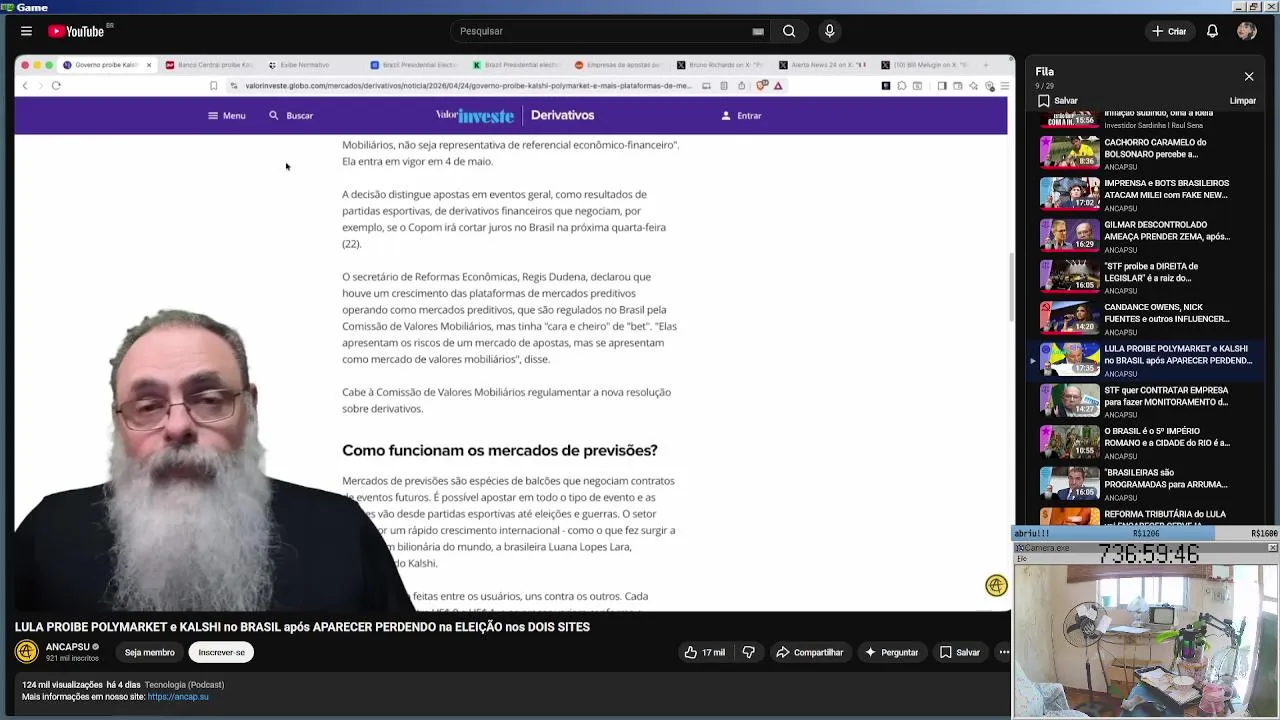Open more actions three-dot menu

pyautogui.click(x=1004, y=652)
